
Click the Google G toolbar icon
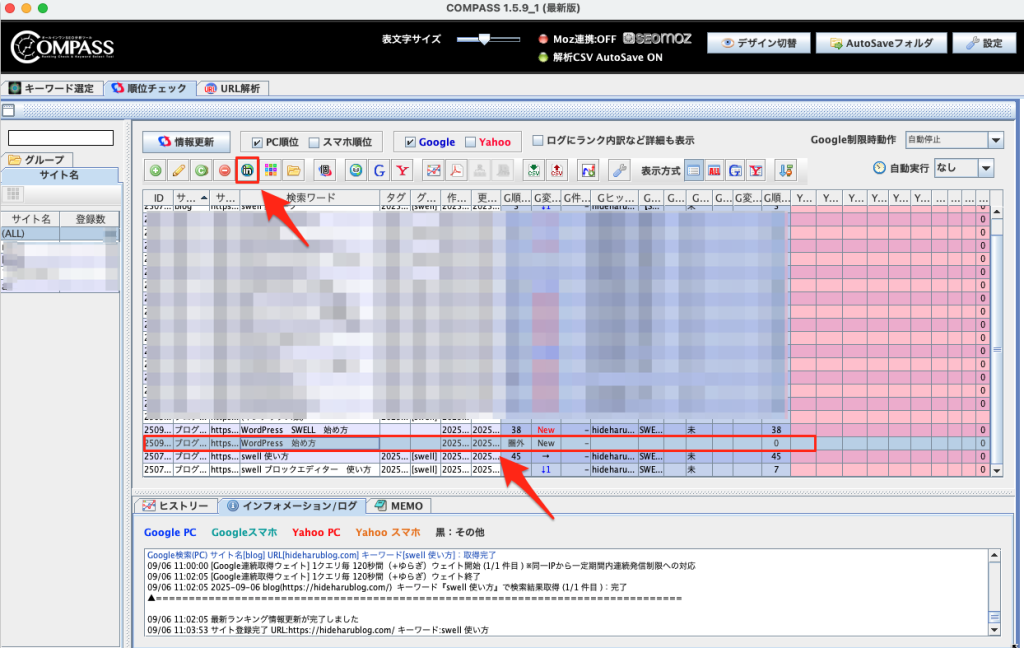[379, 170]
